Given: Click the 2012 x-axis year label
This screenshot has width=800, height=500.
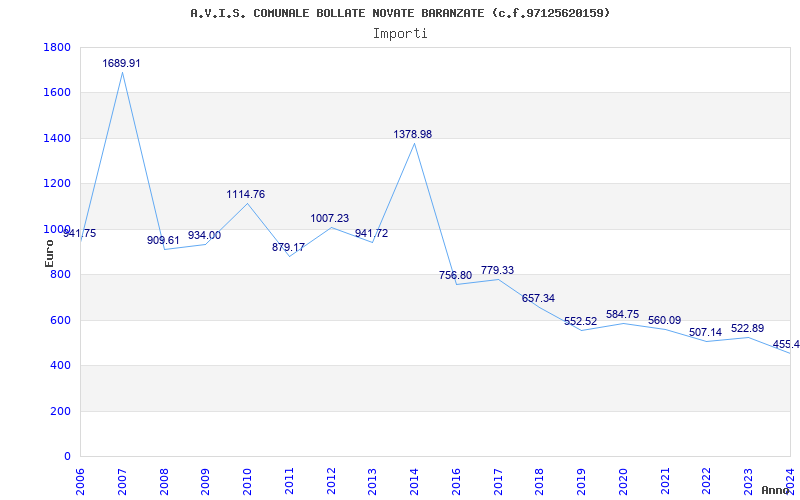Looking at the screenshot, I should click(331, 481).
